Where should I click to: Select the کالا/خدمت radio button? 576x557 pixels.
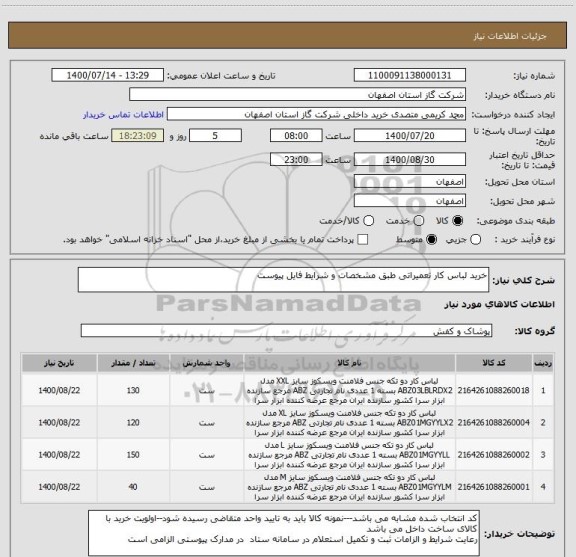[x=368, y=221]
